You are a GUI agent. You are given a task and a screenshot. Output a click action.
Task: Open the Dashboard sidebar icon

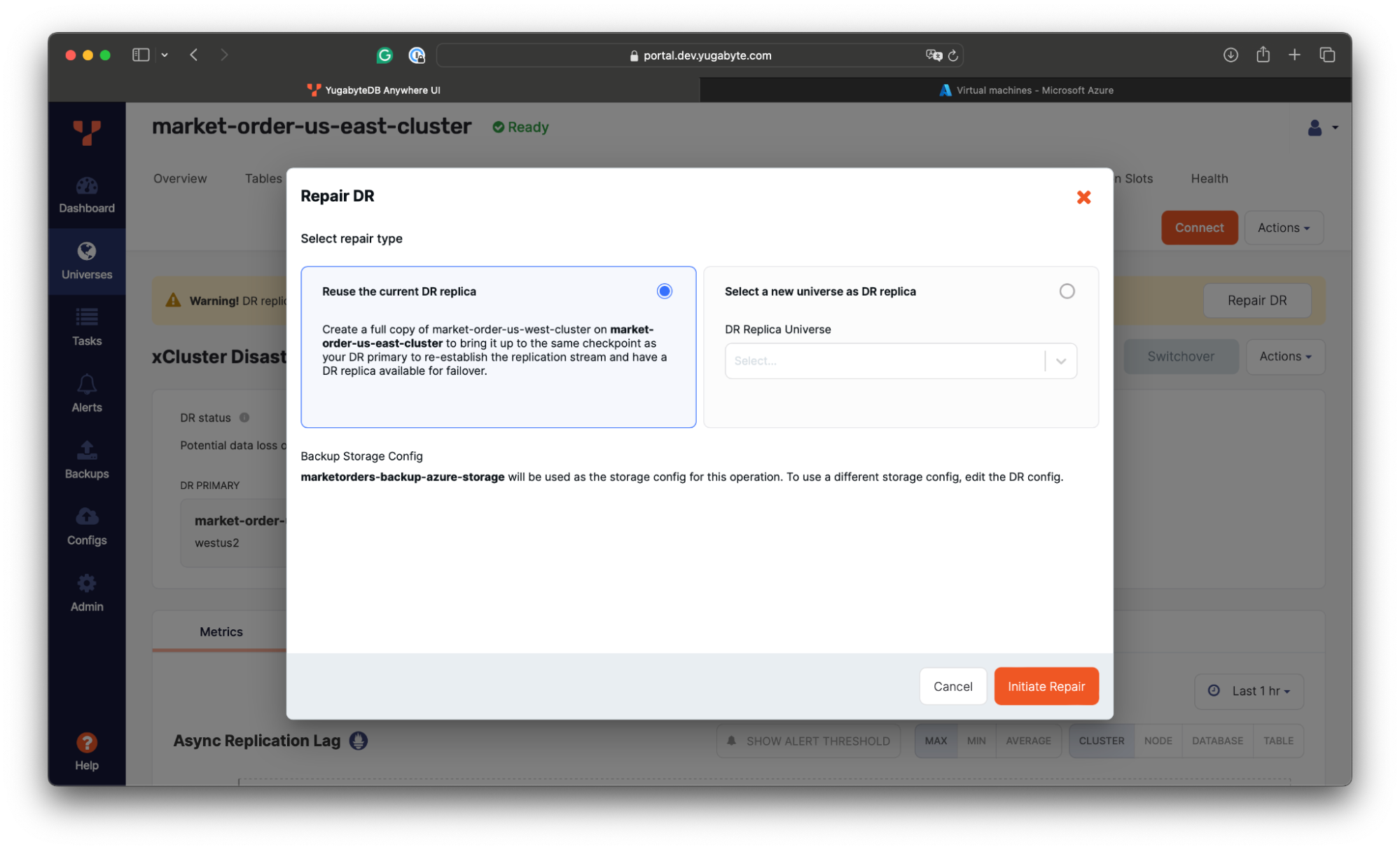(x=87, y=194)
